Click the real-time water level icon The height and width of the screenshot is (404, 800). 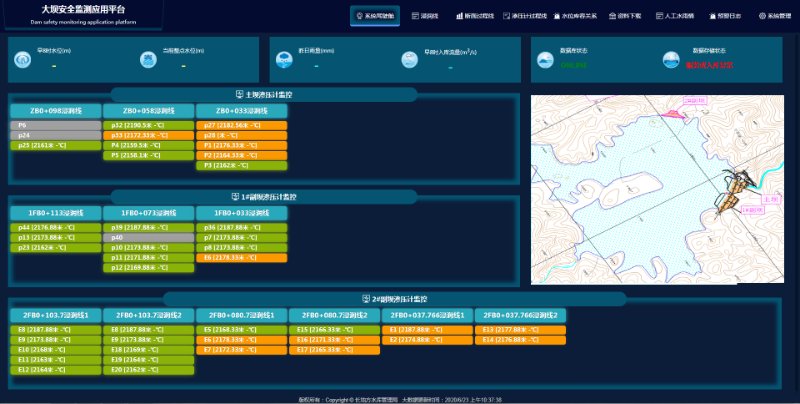tap(23, 61)
